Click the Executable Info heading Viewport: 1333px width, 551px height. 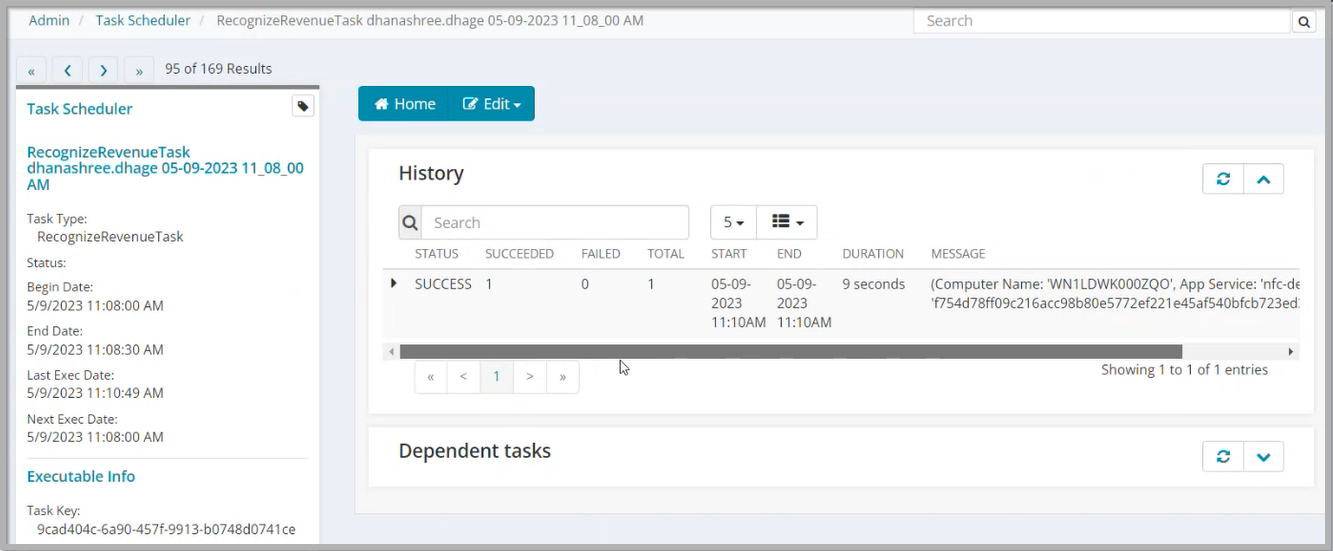click(x=81, y=476)
